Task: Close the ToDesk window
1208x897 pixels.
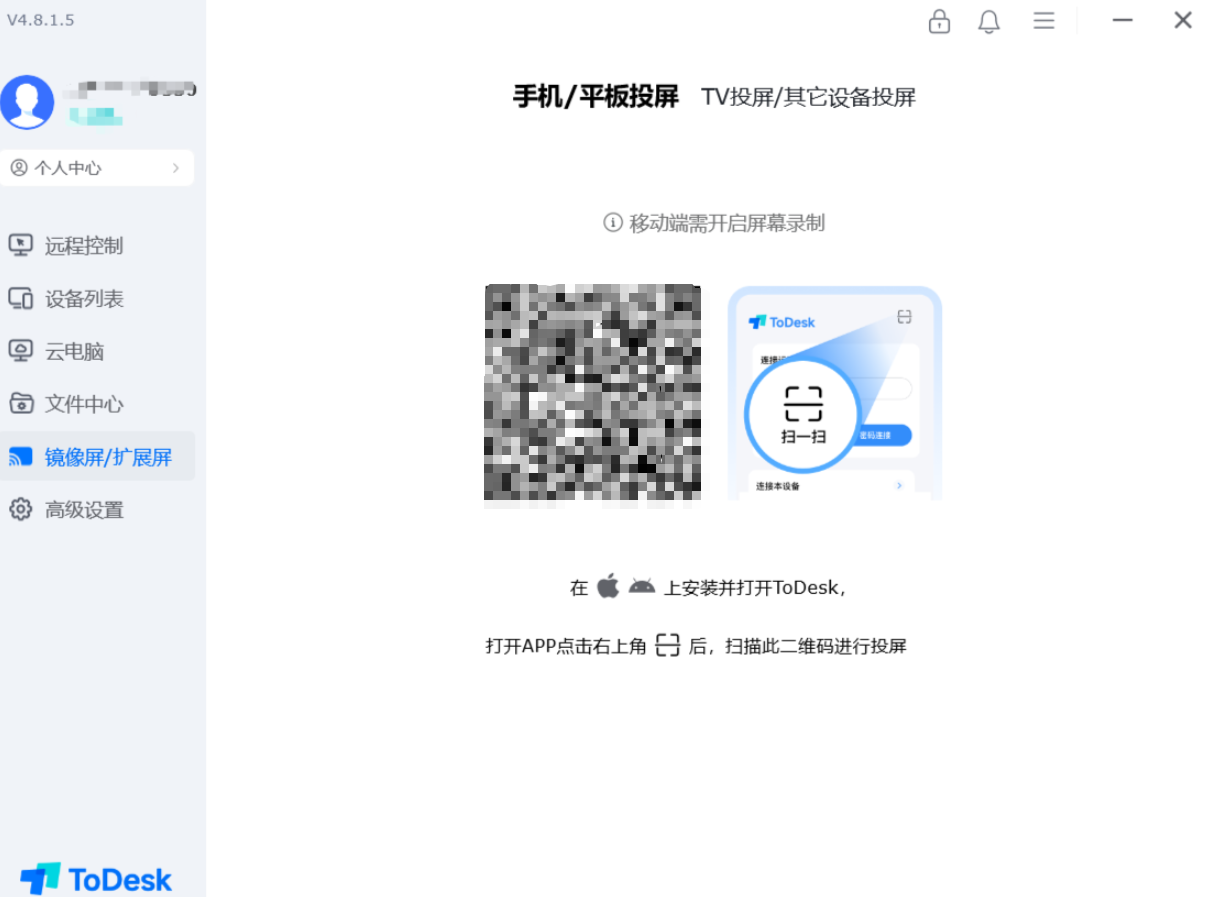Action: point(1183,20)
